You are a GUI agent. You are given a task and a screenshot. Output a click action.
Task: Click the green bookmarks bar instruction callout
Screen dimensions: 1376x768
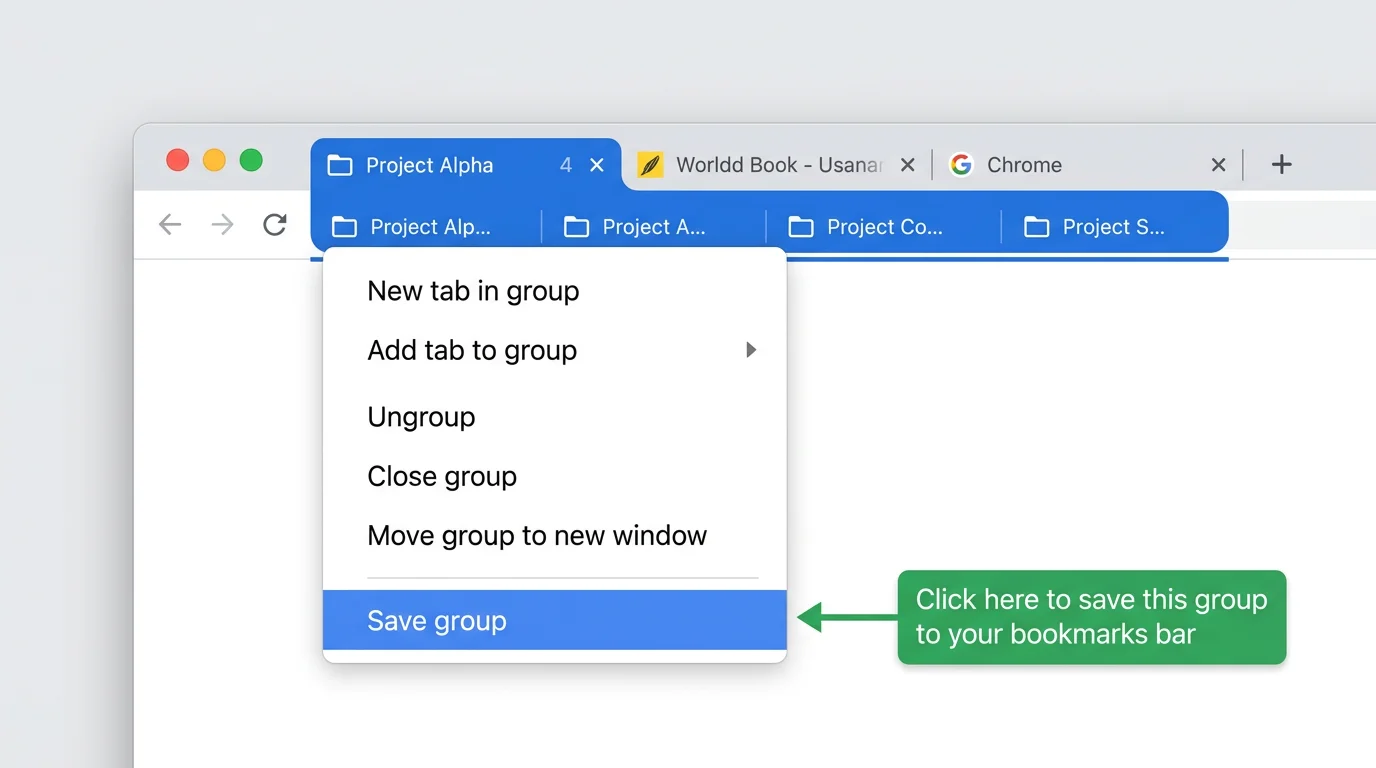[x=1091, y=617]
